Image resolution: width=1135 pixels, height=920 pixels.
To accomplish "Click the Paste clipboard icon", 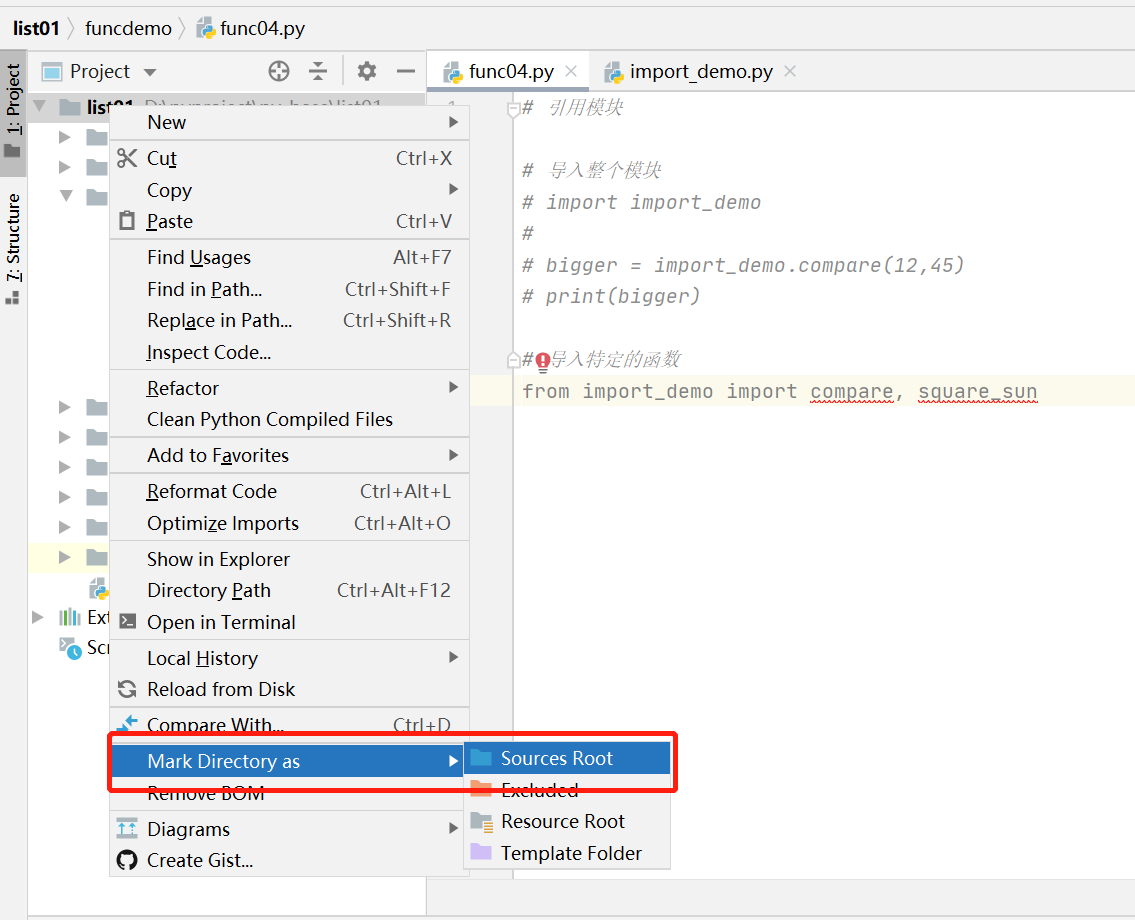I will [127, 221].
